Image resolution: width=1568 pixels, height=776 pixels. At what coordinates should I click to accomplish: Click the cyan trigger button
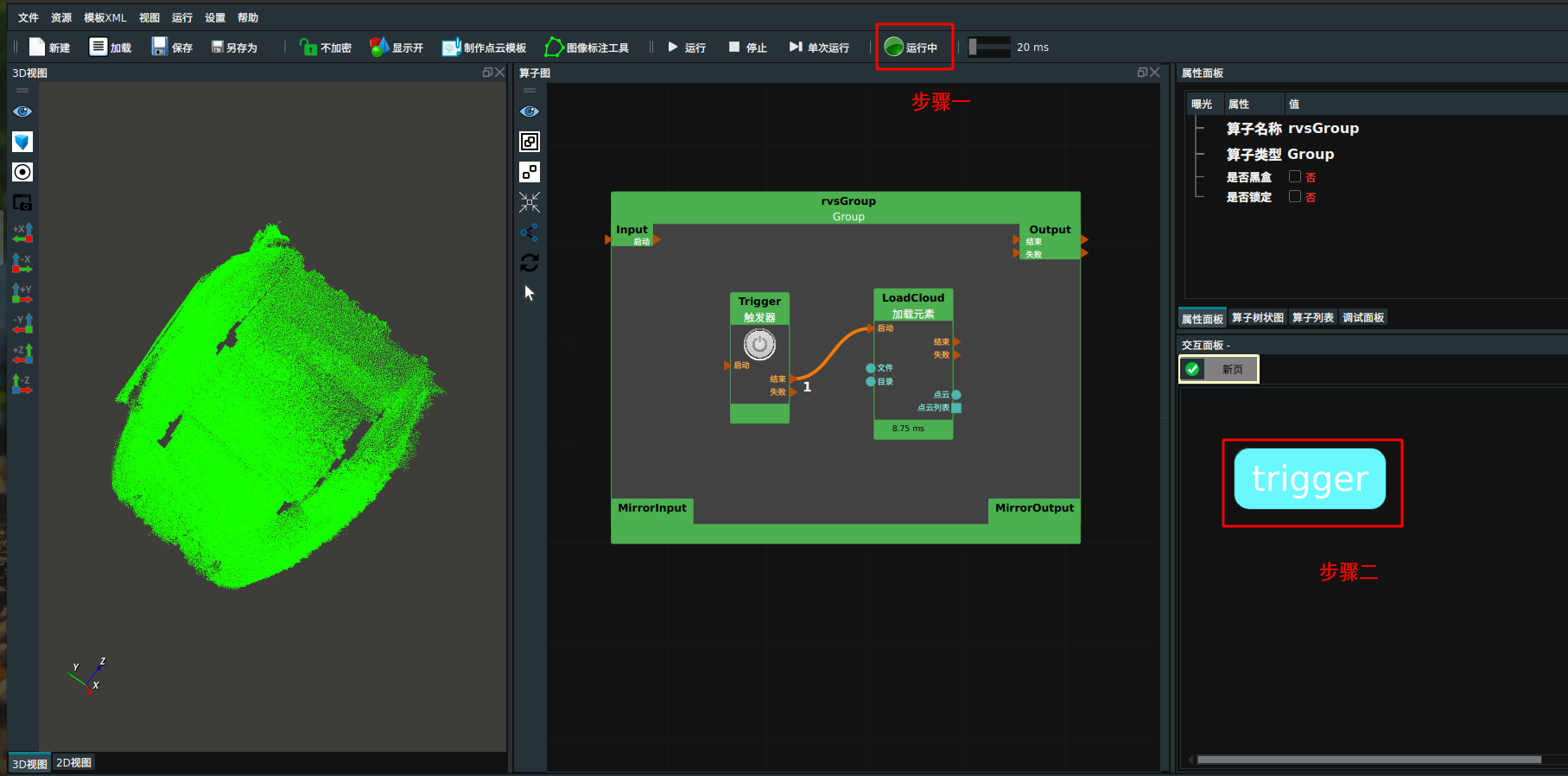1310,479
